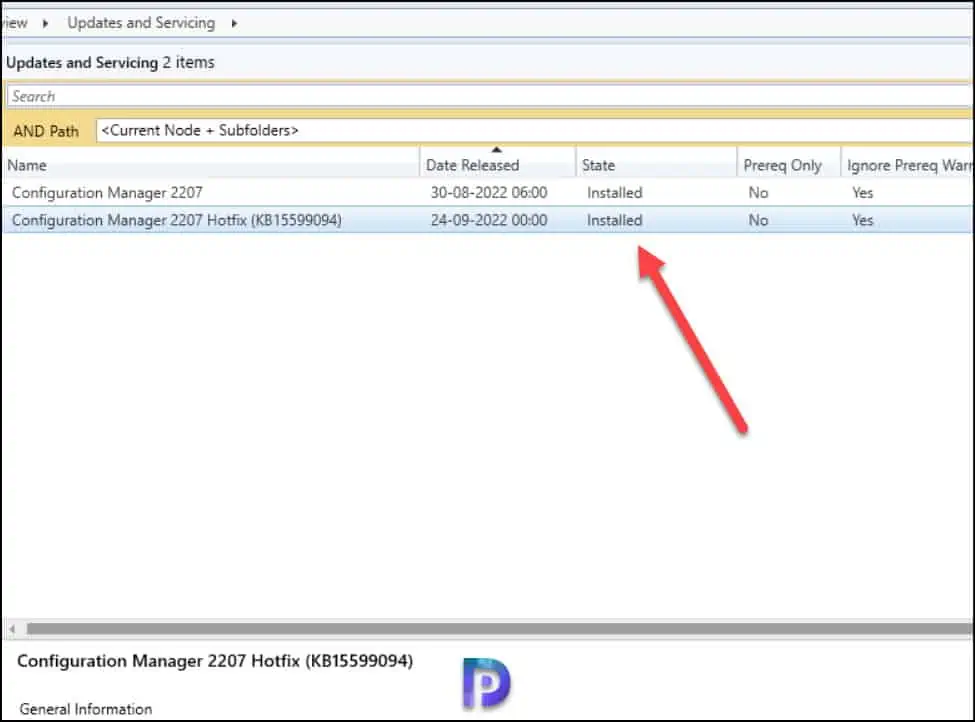Click Installed state of the Hotfix row
This screenshot has height=722, width=975.
tap(614, 220)
